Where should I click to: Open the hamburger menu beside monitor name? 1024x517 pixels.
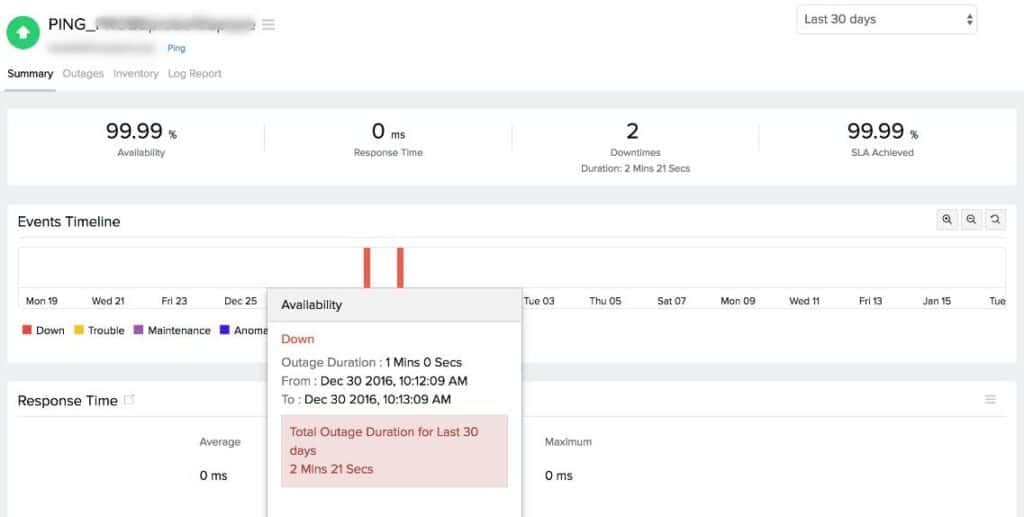(268, 25)
